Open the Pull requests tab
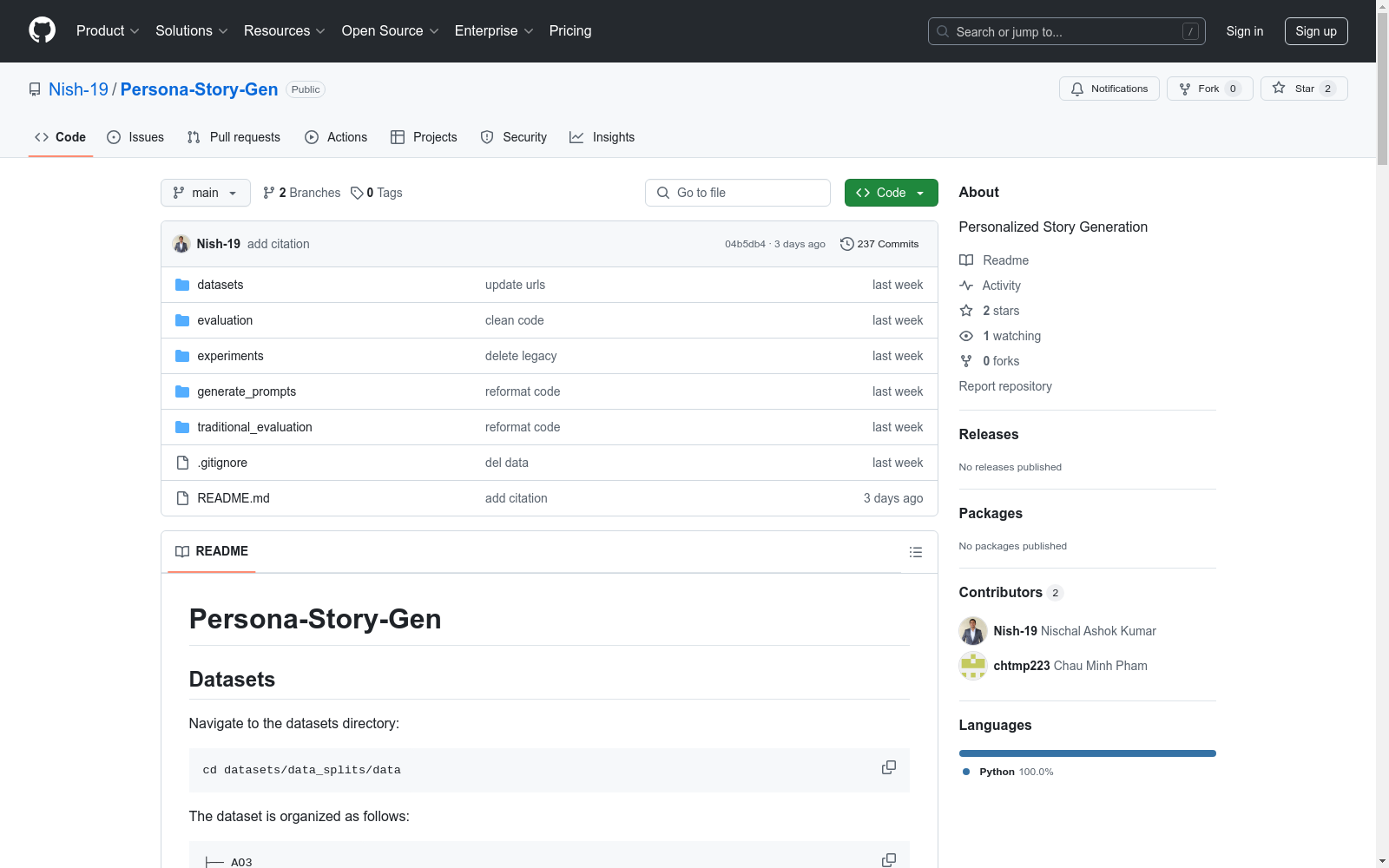1389x868 pixels. coord(234,137)
